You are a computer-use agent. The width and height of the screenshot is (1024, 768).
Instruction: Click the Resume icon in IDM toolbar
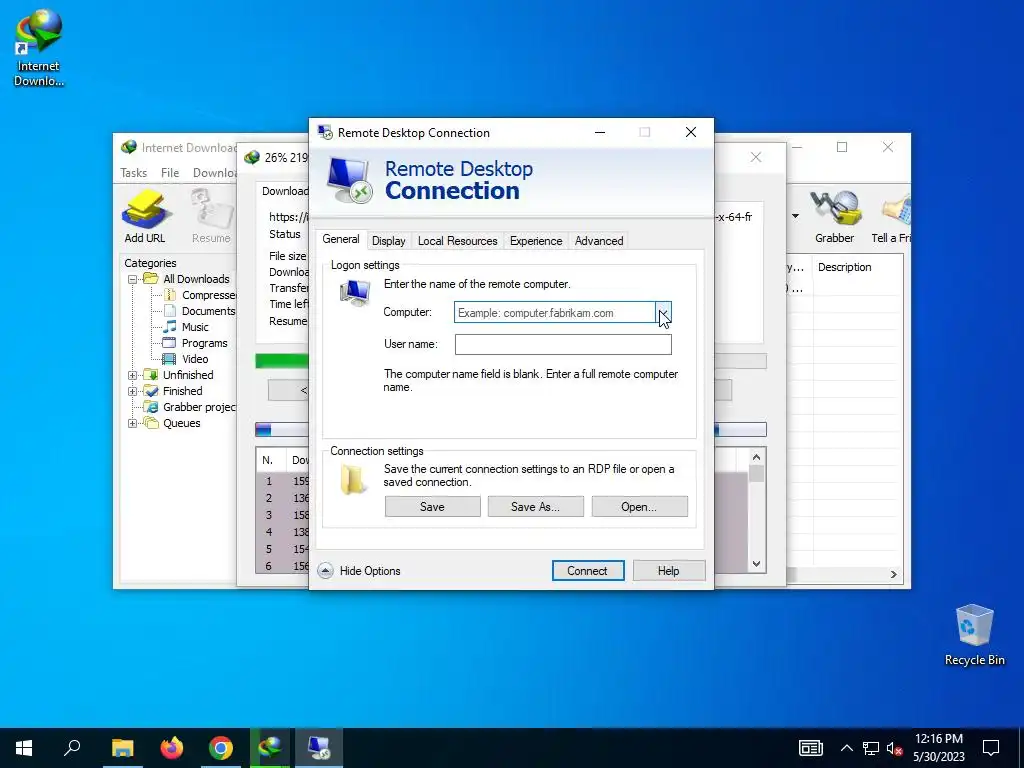[x=211, y=216]
